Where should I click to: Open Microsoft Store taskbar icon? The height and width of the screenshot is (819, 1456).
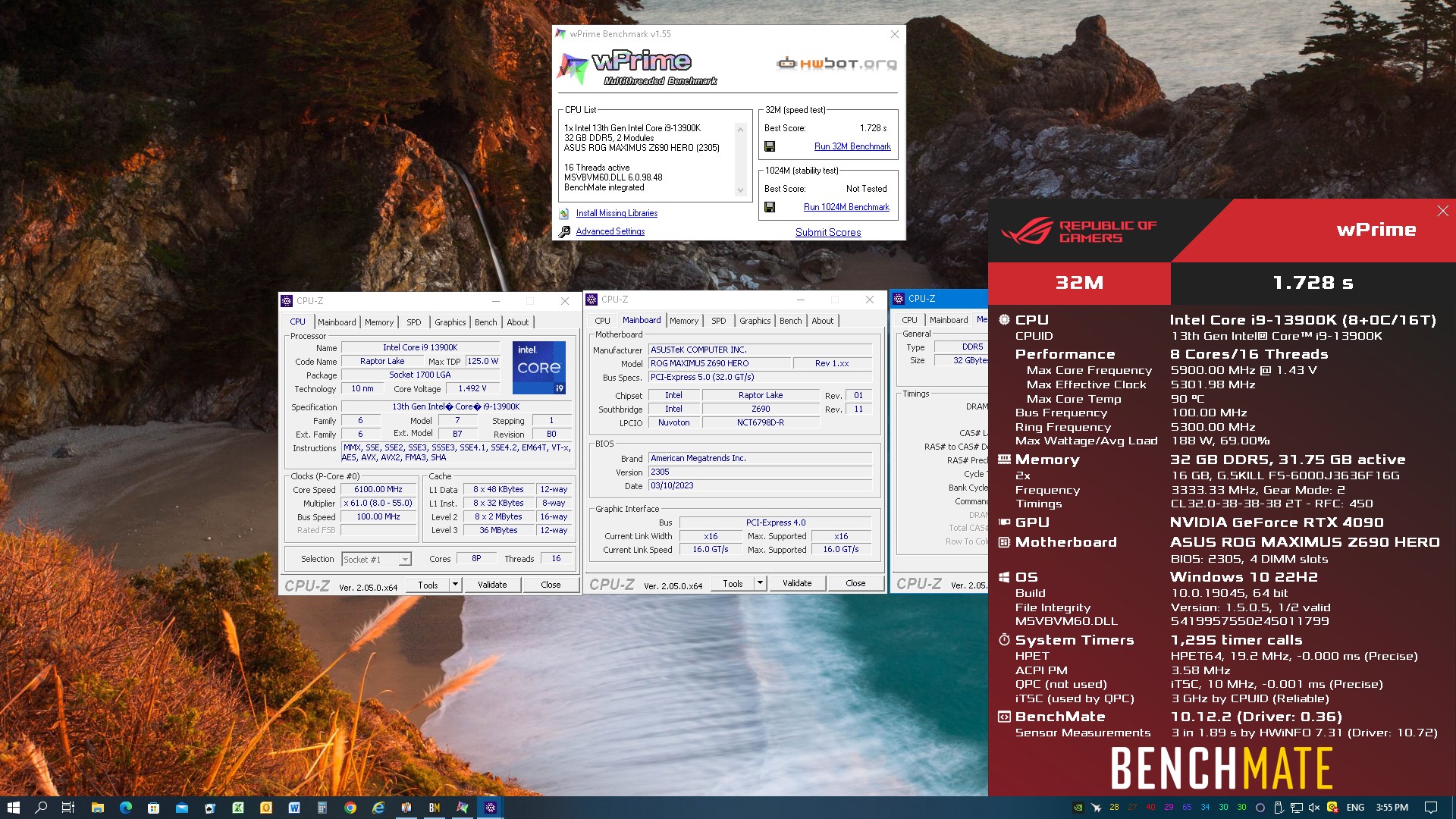(x=154, y=808)
